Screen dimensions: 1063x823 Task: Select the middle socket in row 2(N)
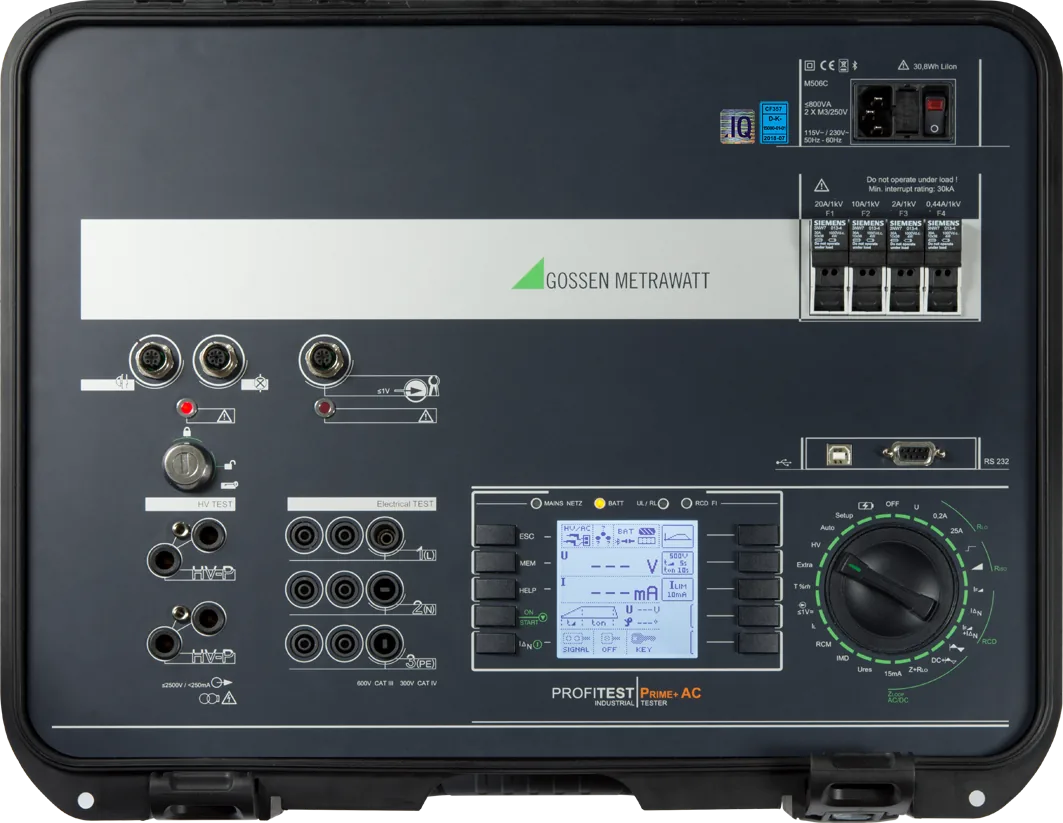tap(344, 589)
